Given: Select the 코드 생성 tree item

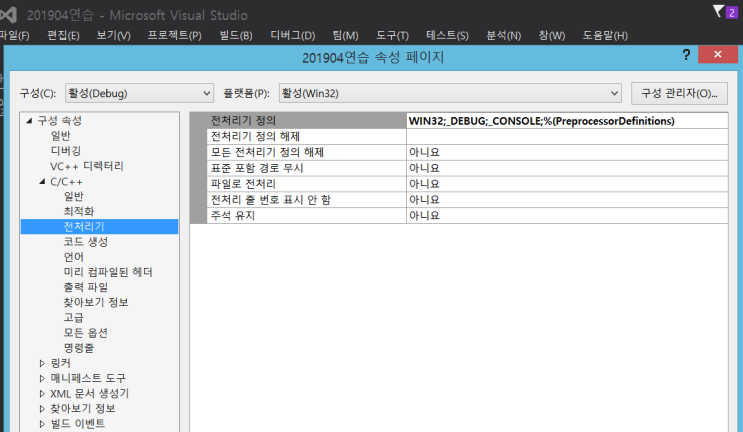Looking at the screenshot, I should coord(86,242).
